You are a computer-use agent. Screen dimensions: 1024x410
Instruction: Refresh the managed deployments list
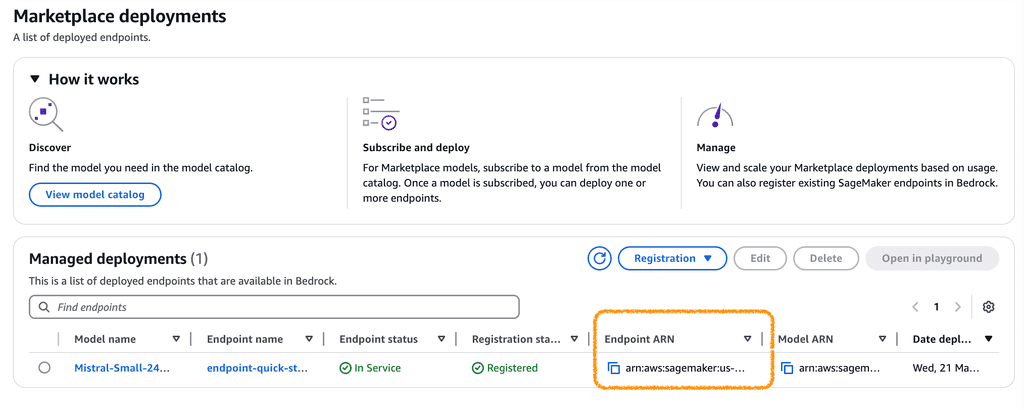[x=598, y=259]
